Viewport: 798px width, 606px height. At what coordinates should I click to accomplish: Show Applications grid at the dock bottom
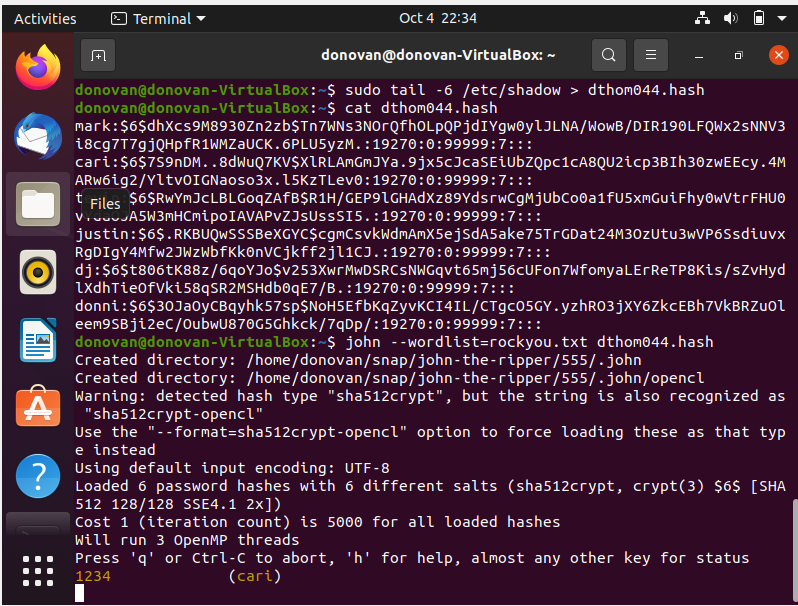tap(38, 570)
